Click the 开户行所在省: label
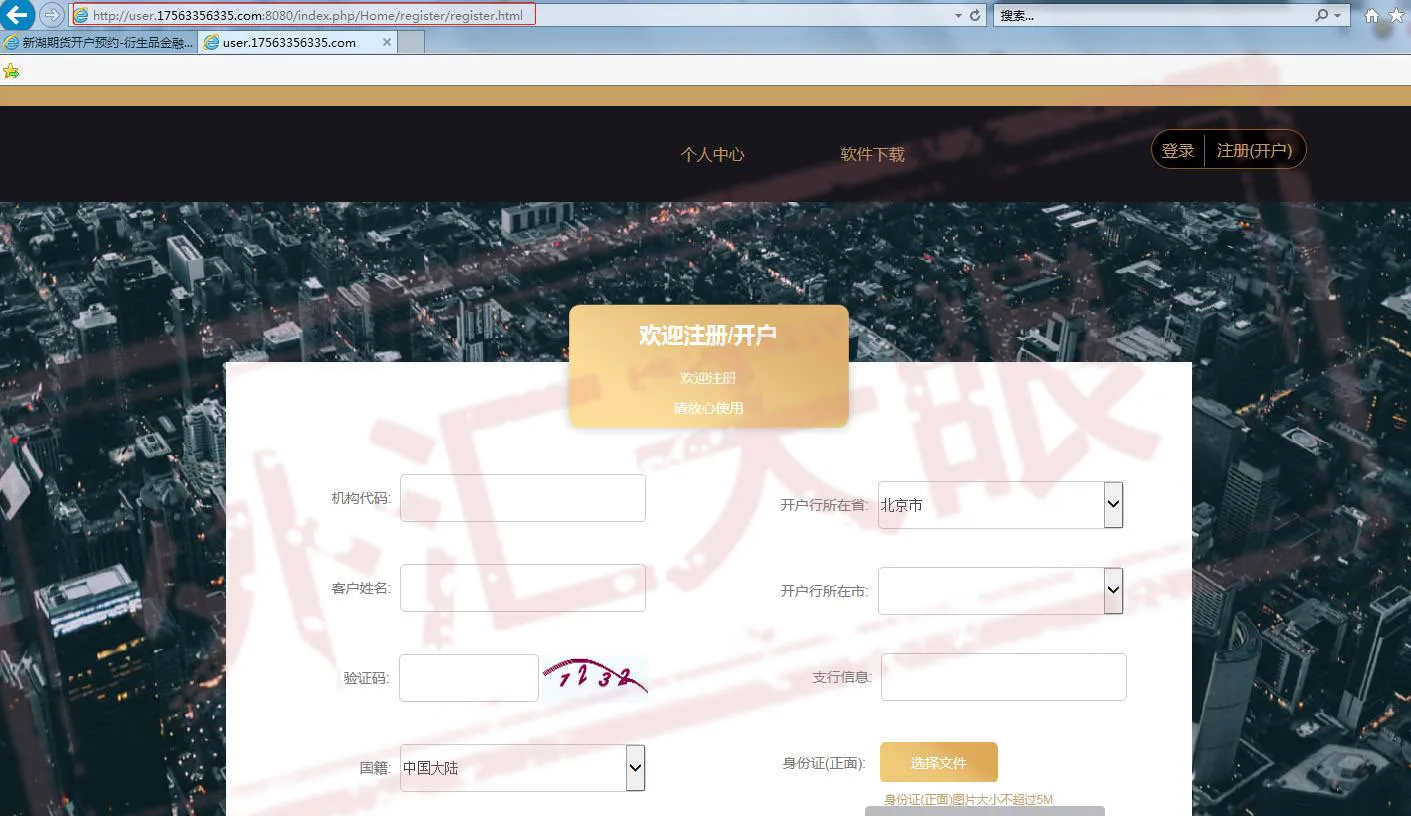Image resolution: width=1411 pixels, height=816 pixels. coord(824,505)
